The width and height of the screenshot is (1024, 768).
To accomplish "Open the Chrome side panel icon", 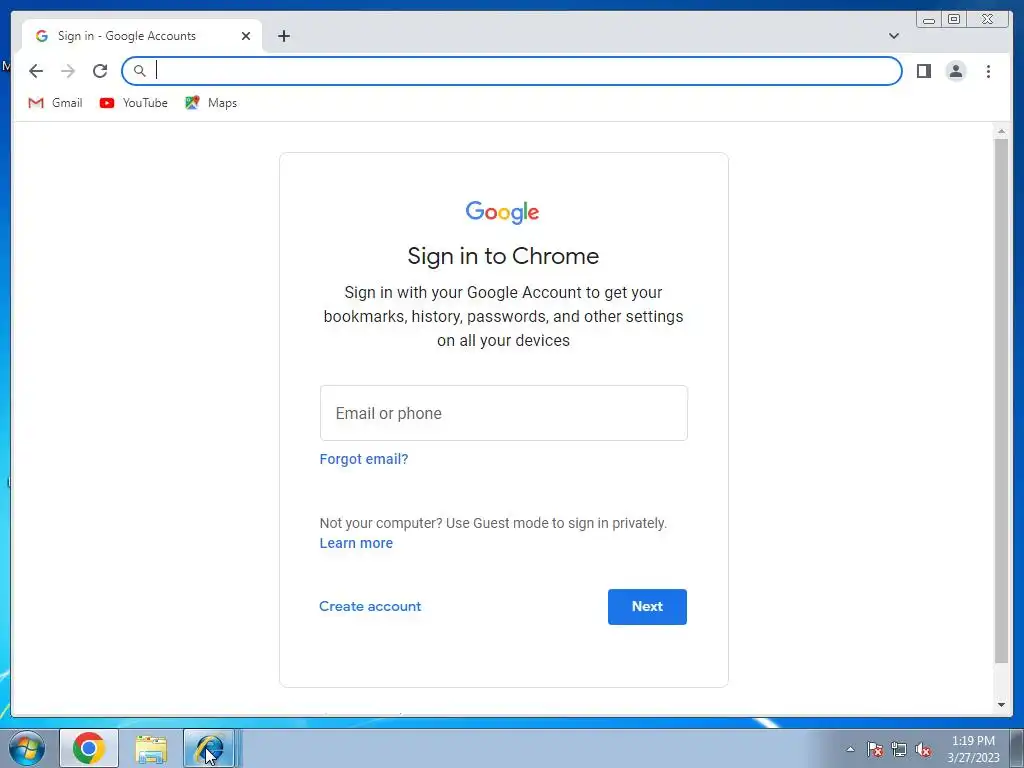I will pyautogui.click(x=923, y=71).
